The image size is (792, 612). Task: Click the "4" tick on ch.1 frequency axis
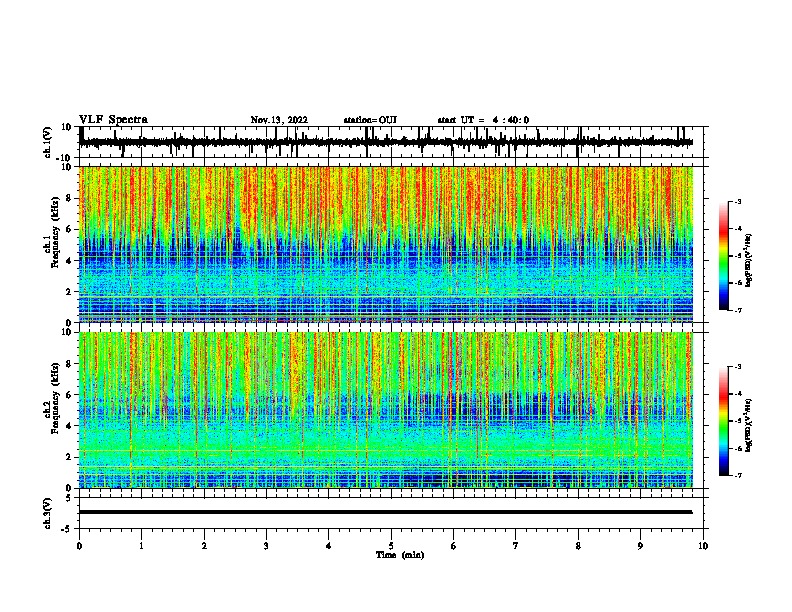coord(70,261)
